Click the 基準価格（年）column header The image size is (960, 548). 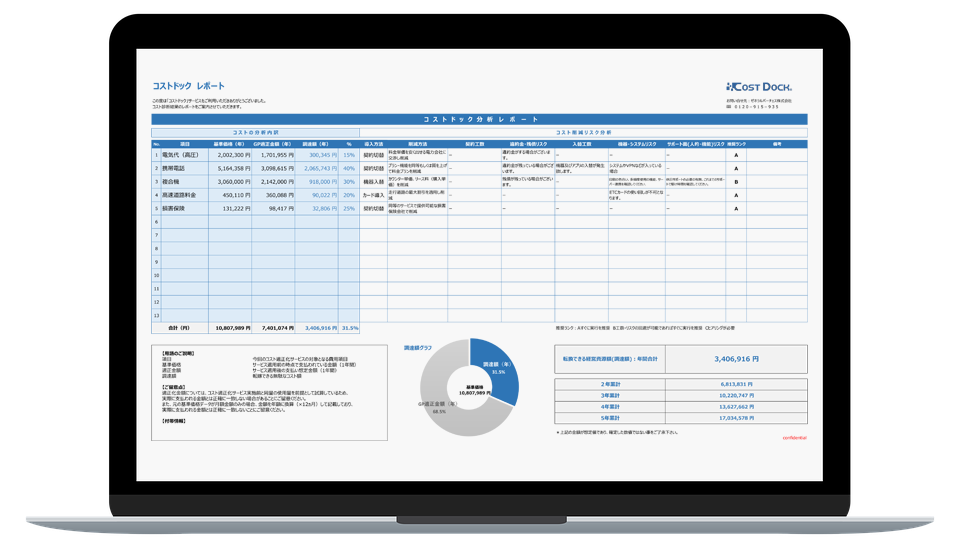click(x=230, y=144)
